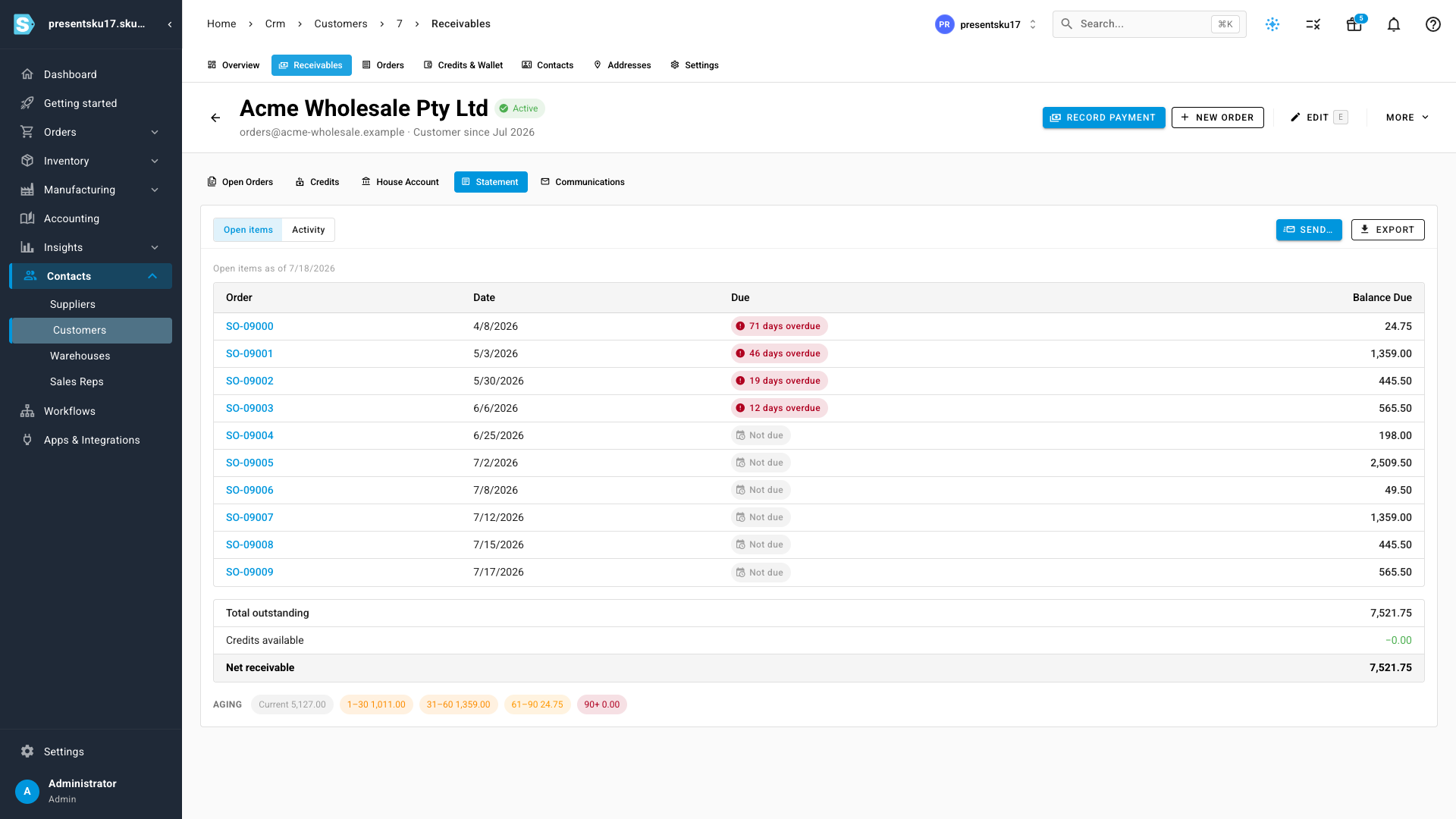1456x819 pixels.
Task: Expand the Insights sidebar menu
Action: 91,247
